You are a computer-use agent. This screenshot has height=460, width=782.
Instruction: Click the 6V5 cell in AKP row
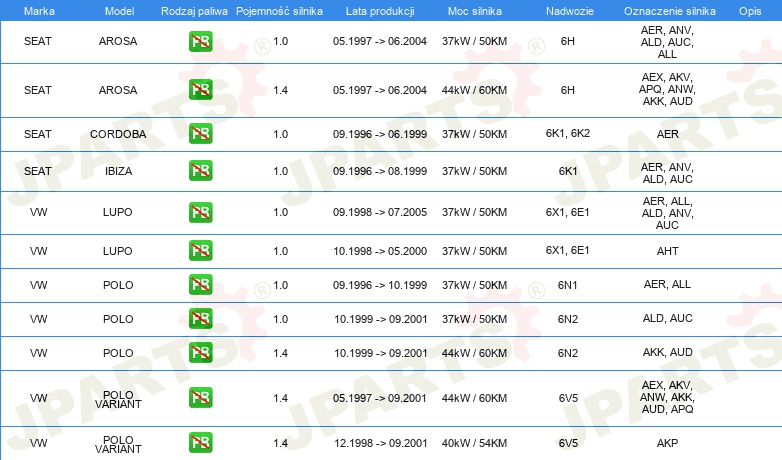[x=568, y=443]
